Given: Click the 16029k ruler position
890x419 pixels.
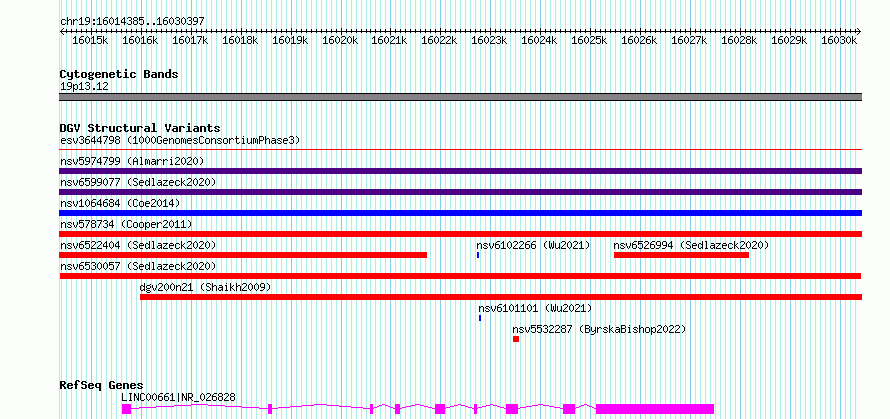Looking at the screenshot, I should pyautogui.click(x=789, y=40).
